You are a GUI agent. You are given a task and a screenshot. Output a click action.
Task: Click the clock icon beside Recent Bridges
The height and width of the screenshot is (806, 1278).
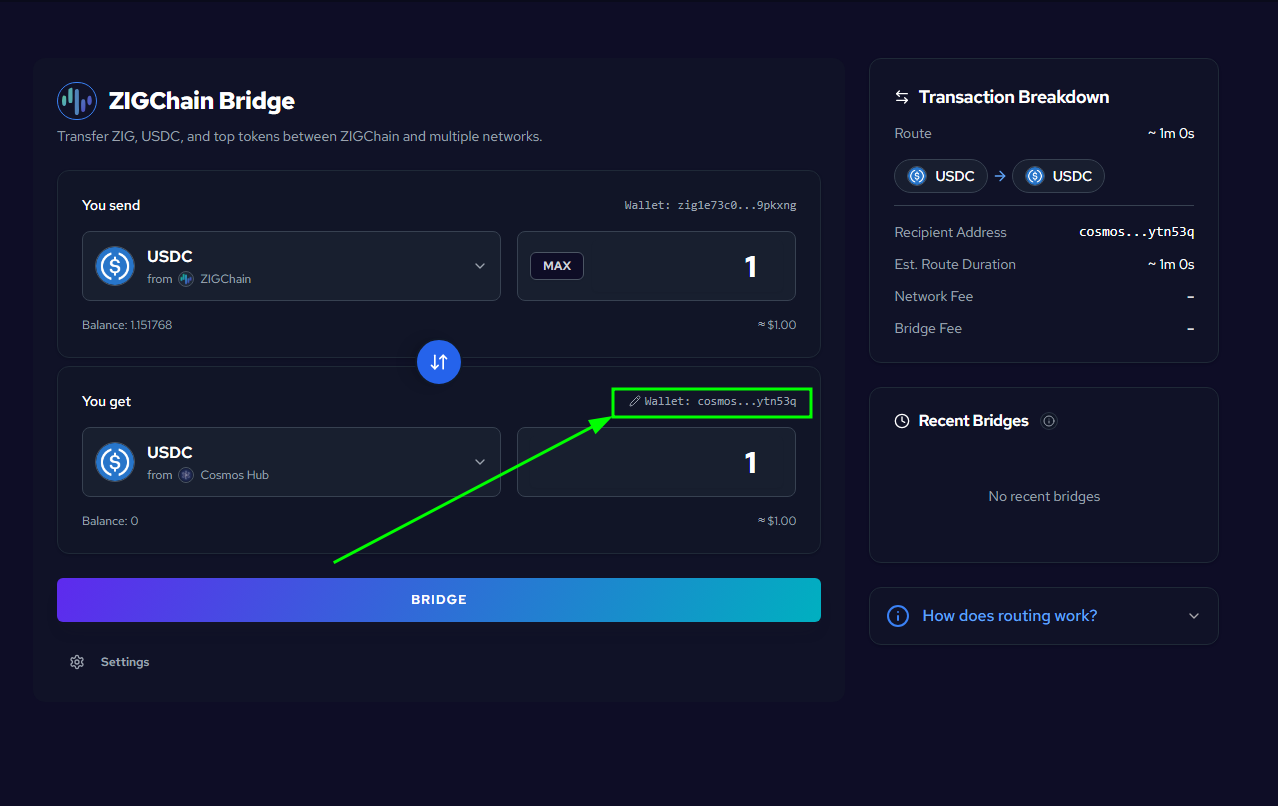[901, 420]
